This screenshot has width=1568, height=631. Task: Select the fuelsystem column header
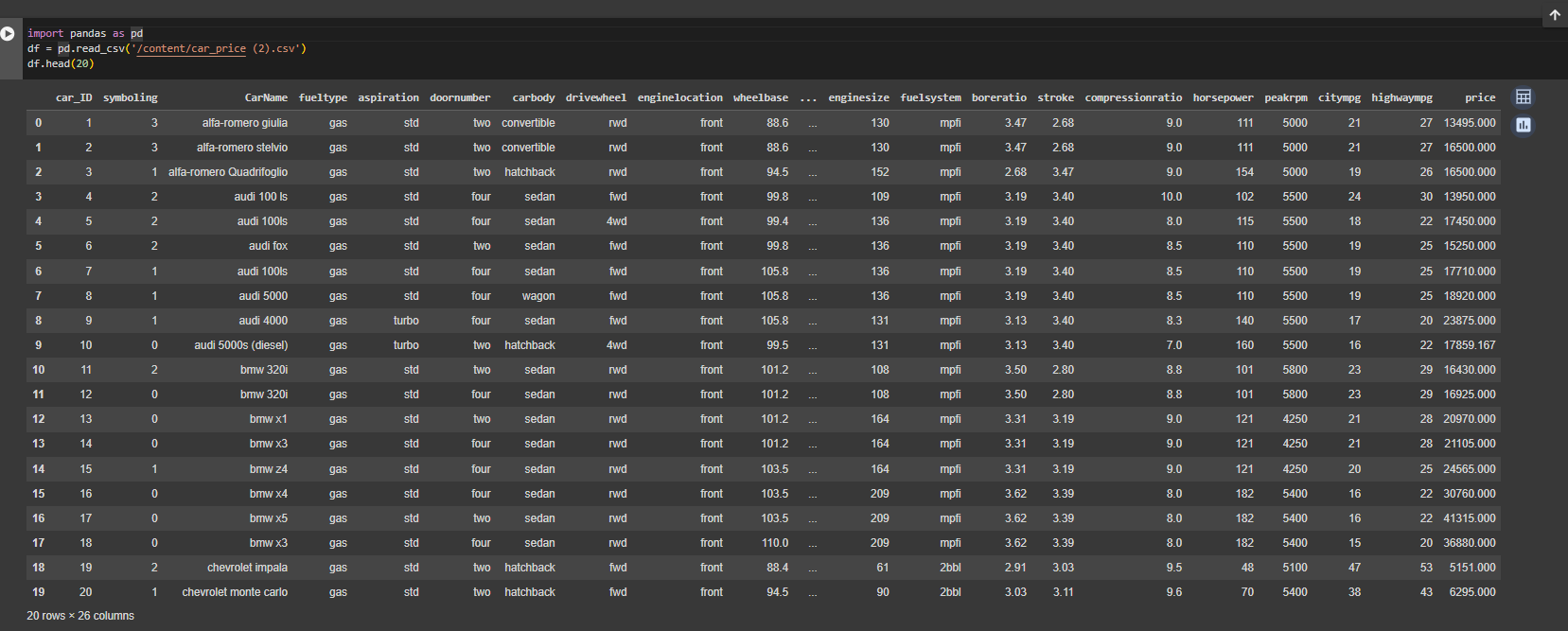pyautogui.click(x=931, y=97)
